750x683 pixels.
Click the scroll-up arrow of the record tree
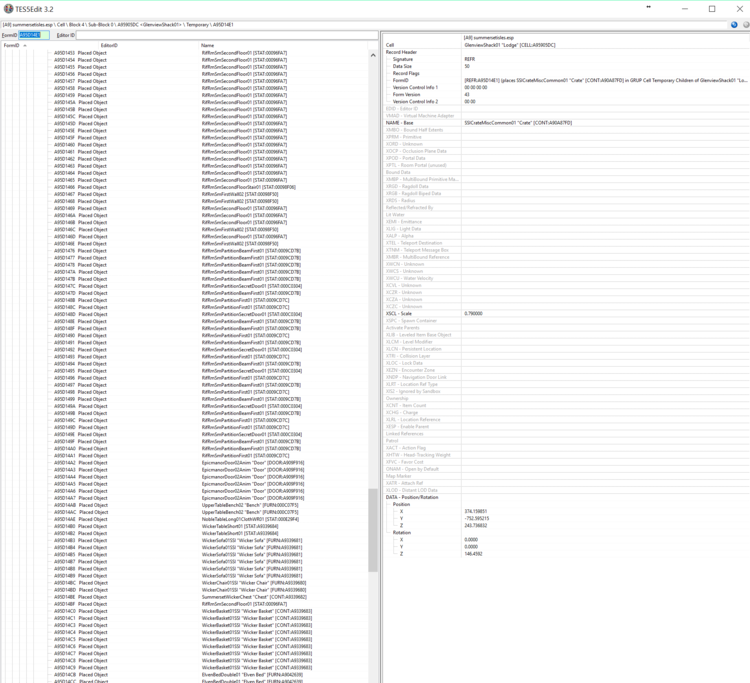(x=373, y=55)
